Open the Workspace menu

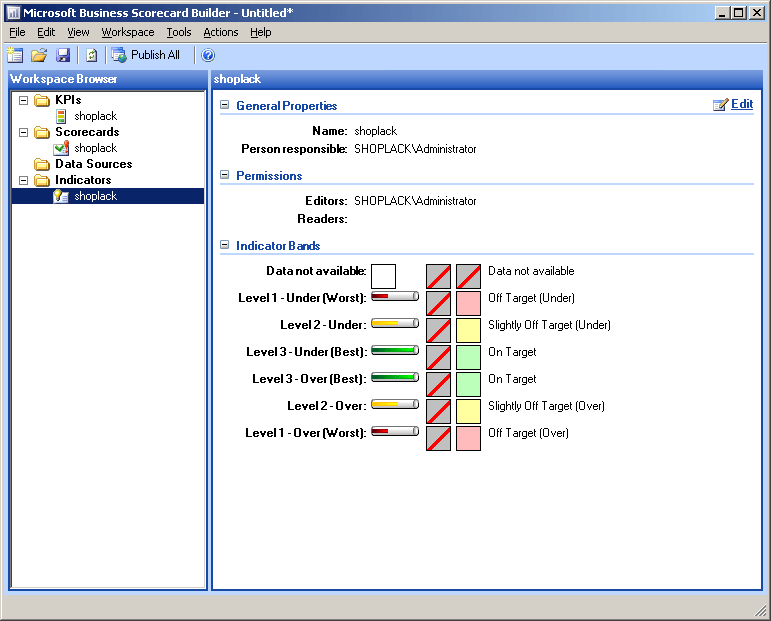click(128, 32)
